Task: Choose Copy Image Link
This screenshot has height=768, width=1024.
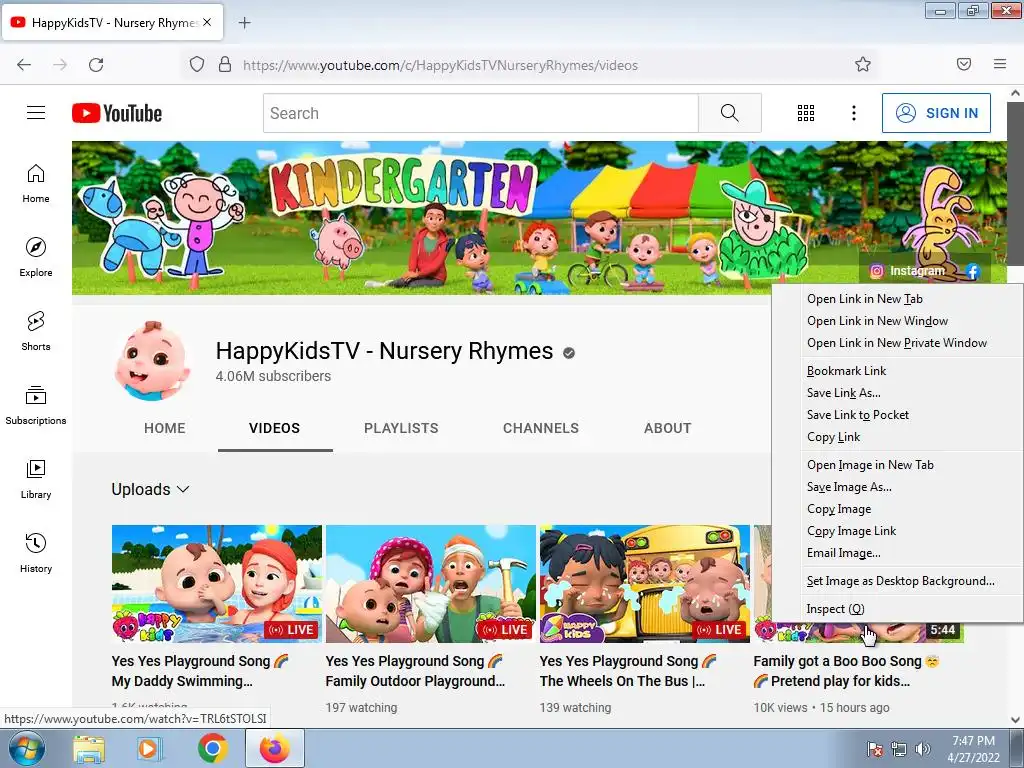Action: [897, 531]
